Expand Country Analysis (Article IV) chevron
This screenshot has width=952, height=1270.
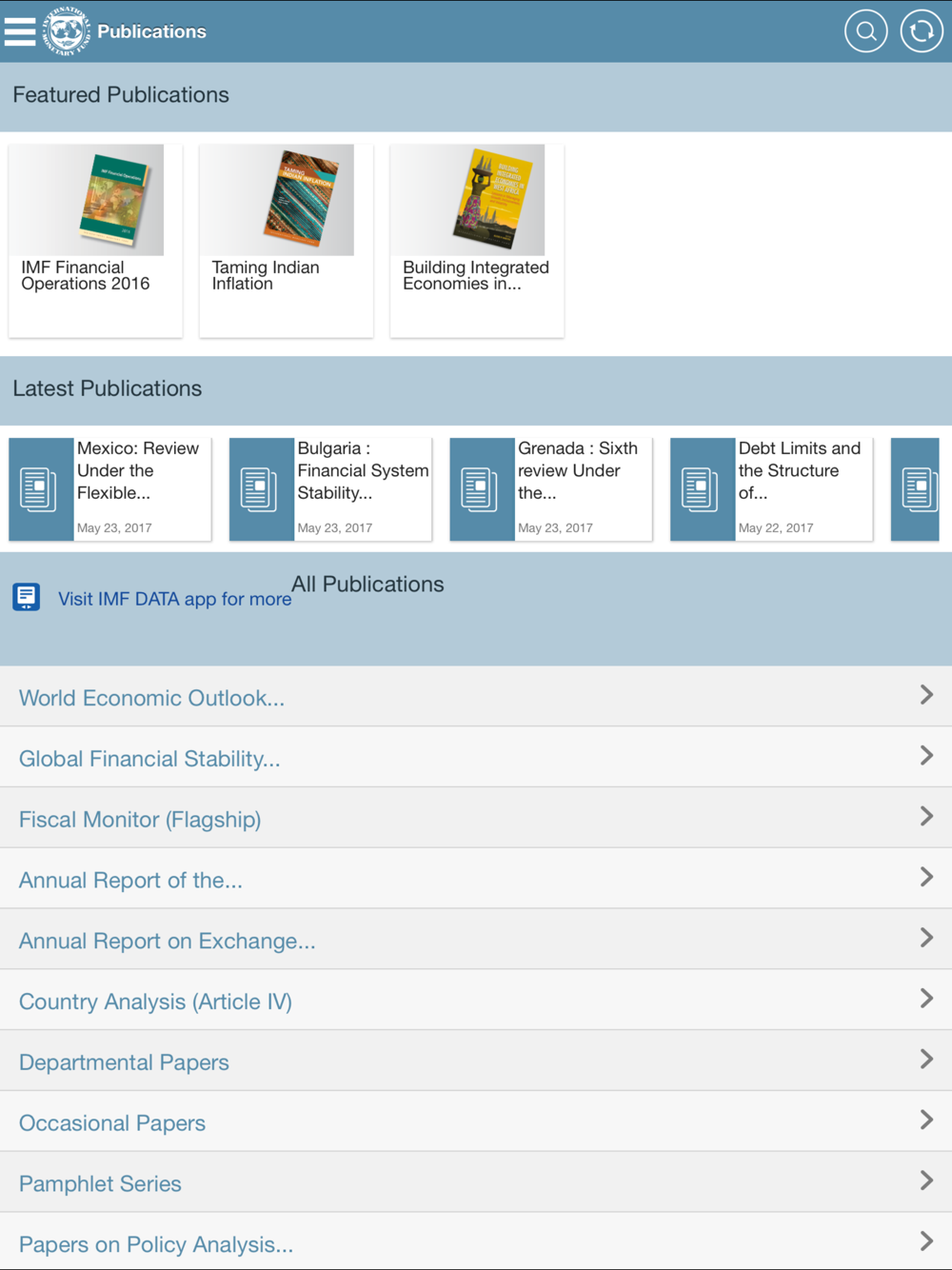click(x=926, y=999)
